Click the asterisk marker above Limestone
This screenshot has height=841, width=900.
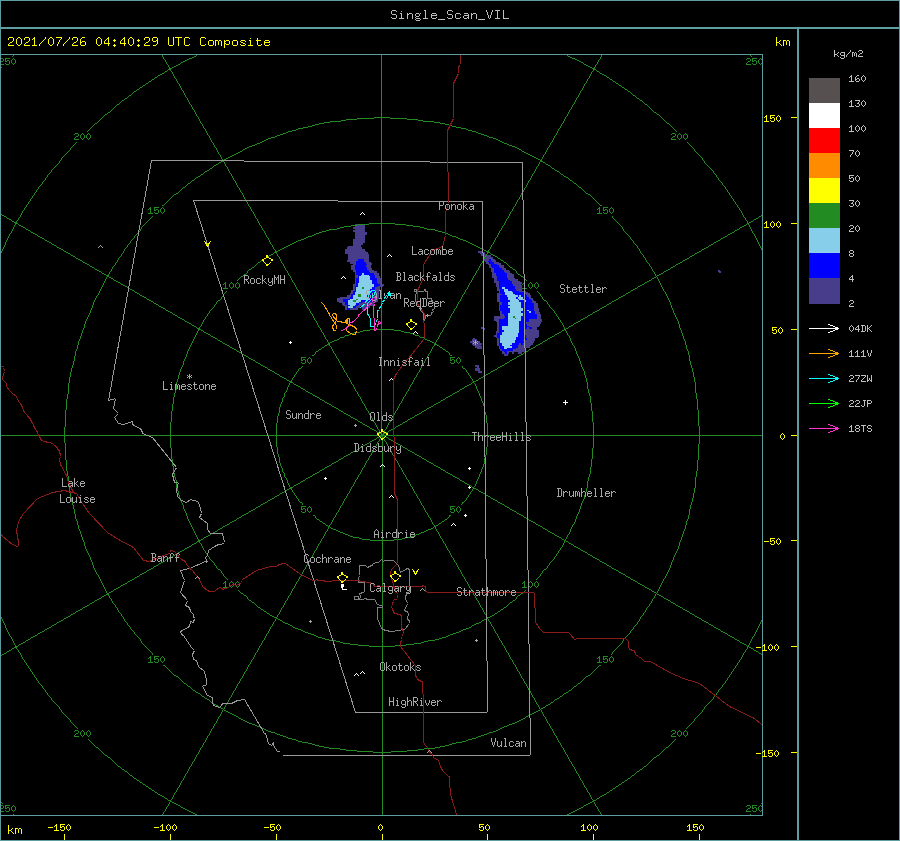pos(189,377)
